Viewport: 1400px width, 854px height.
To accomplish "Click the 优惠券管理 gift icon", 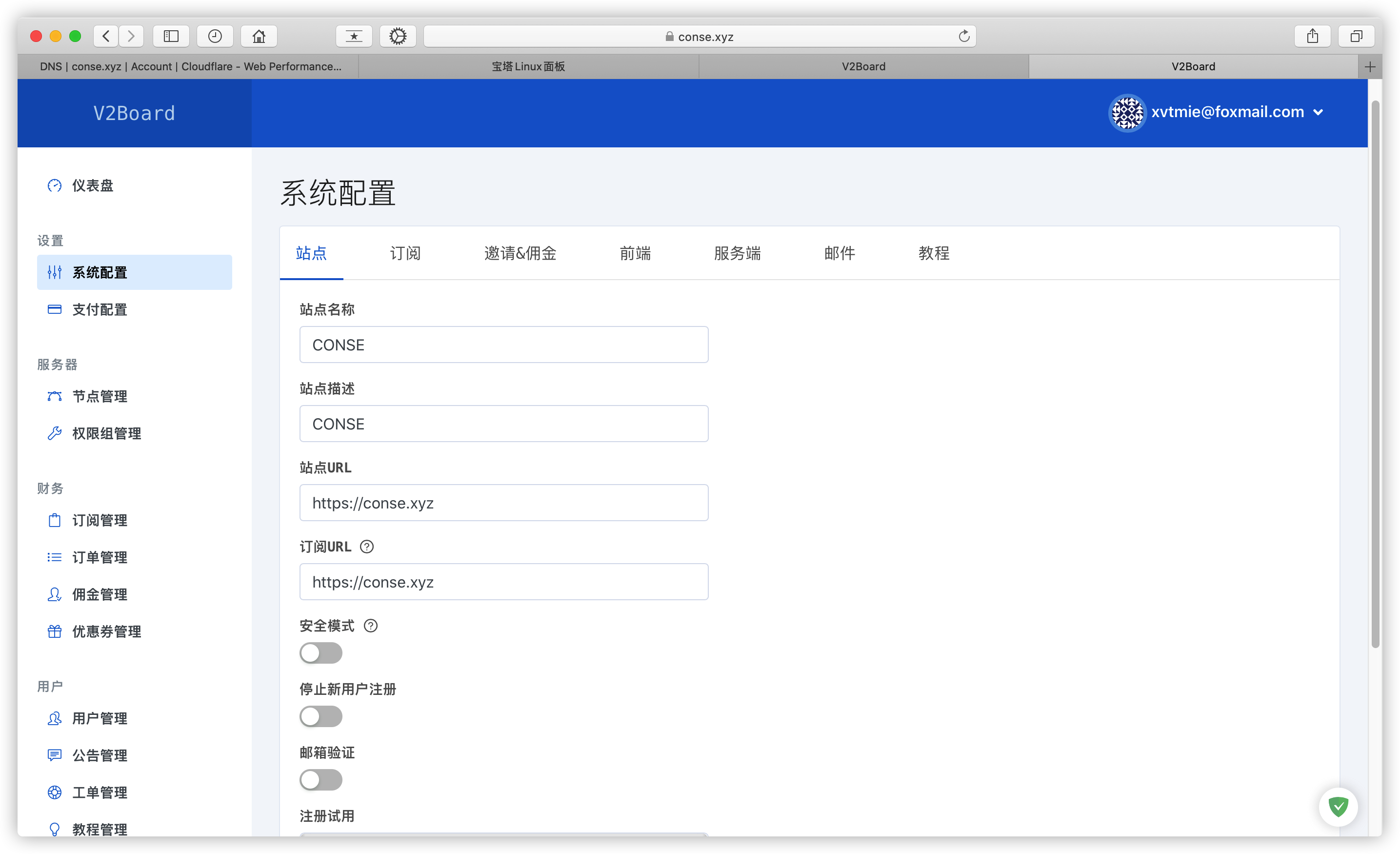I will click(55, 631).
